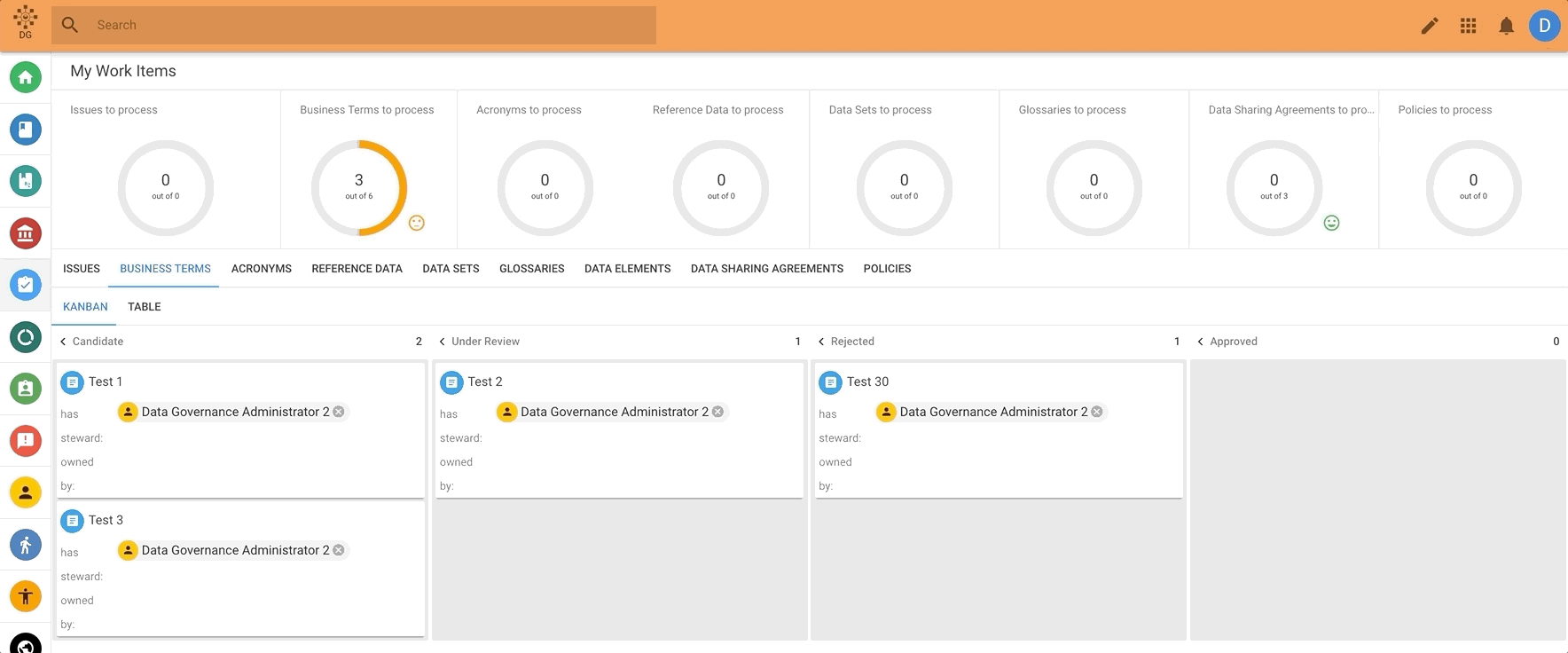
Task: Click the green smiley beside Data Sharing Agreements chart
Action: (1331, 223)
